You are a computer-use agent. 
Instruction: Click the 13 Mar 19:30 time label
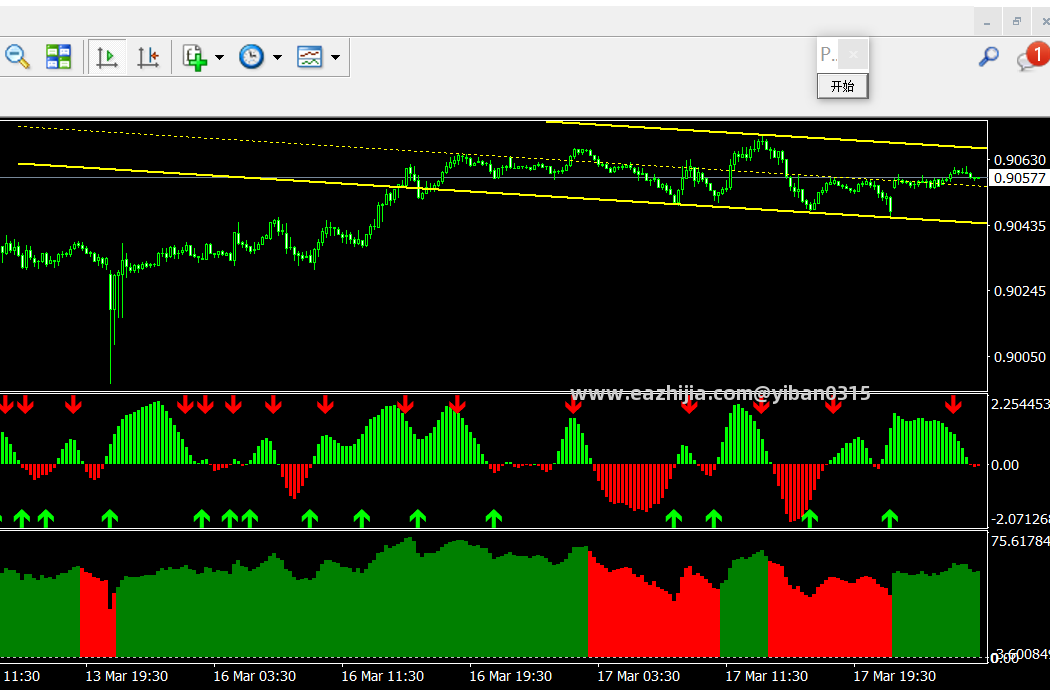[127, 677]
